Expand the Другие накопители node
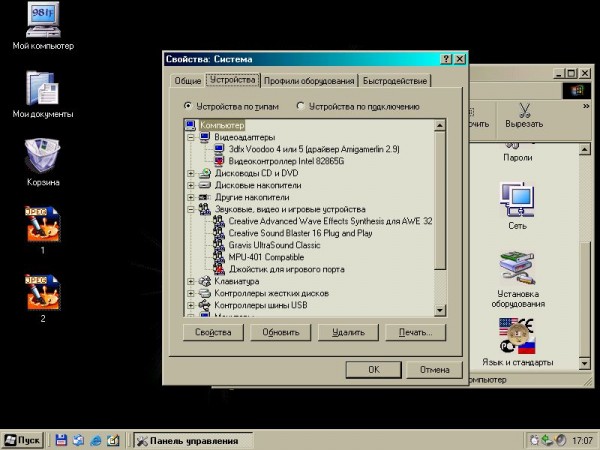600x450 pixels. pyautogui.click(x=191, y=197)
